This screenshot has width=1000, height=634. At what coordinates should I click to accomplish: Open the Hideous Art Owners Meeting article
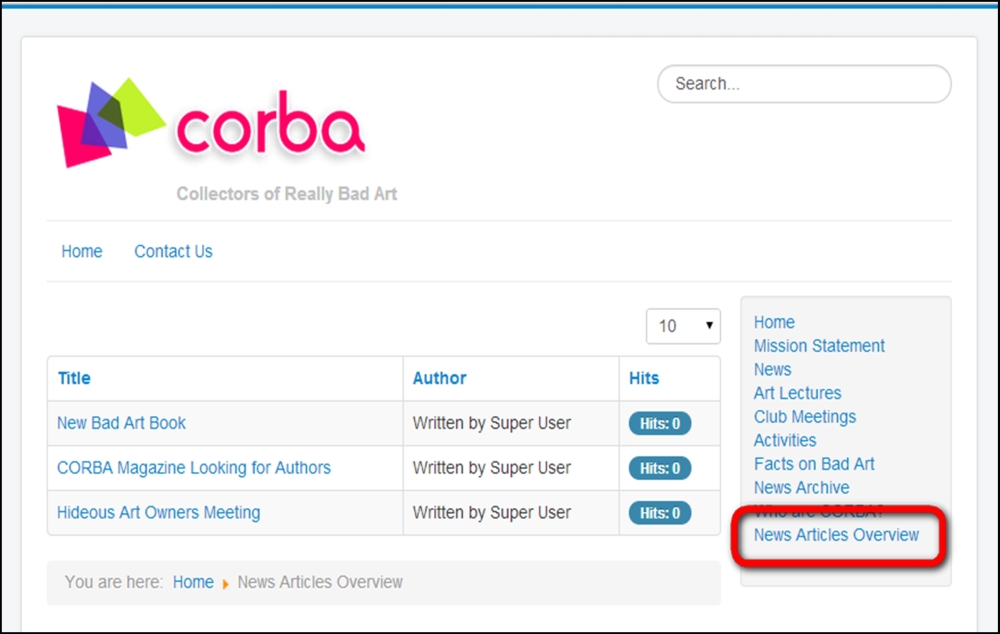(158, 513)
